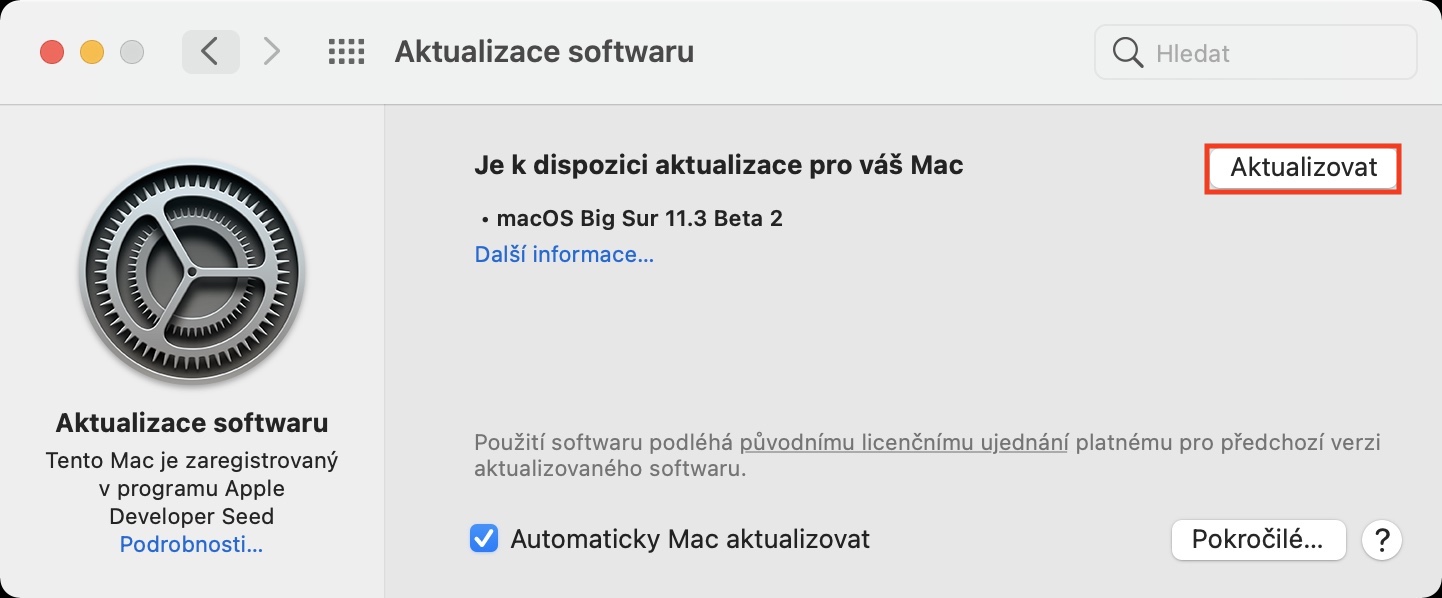
Task: Show all preferences via the grid icon
Action: [x=346, y=52]
